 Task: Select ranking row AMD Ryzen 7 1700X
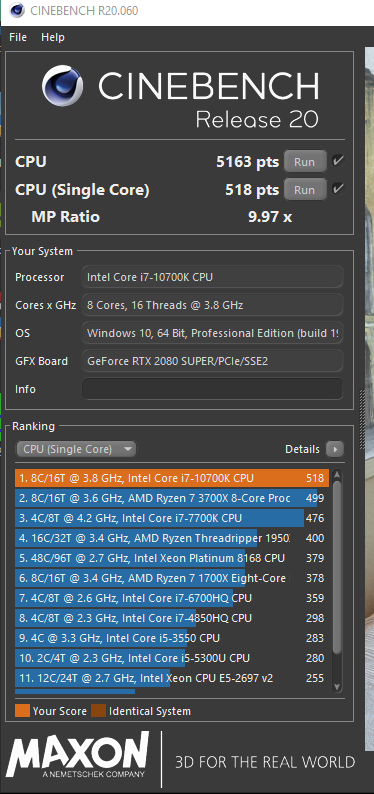click(172, 578)
